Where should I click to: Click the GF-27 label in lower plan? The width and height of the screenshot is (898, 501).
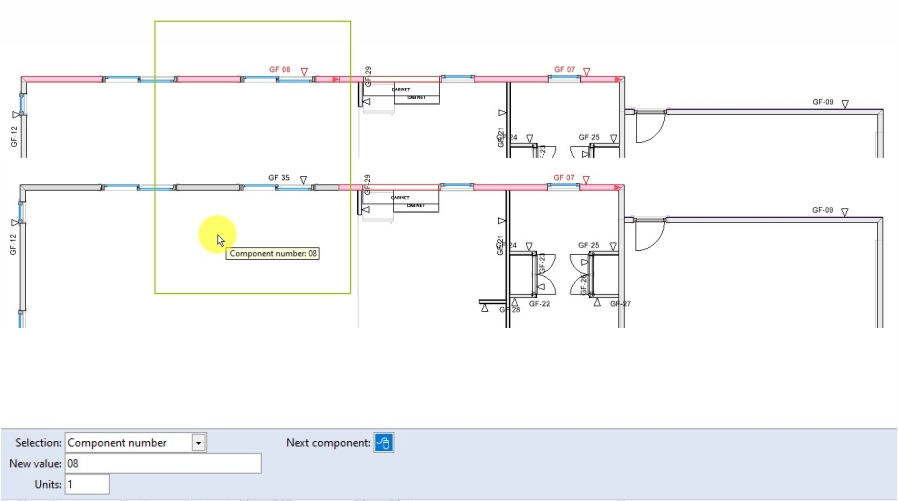620,303
